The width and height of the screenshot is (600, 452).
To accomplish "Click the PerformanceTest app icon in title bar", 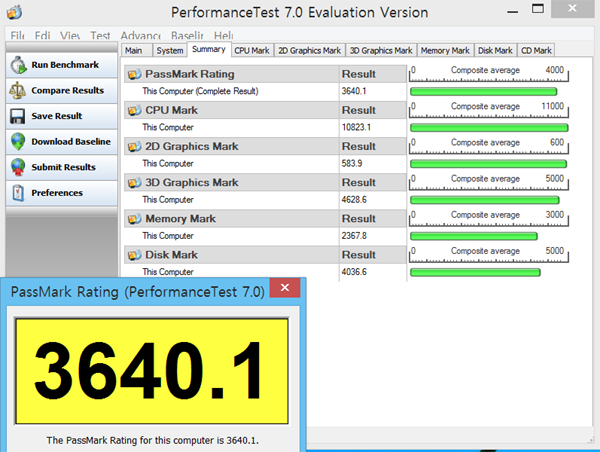I will coord(14,12).
